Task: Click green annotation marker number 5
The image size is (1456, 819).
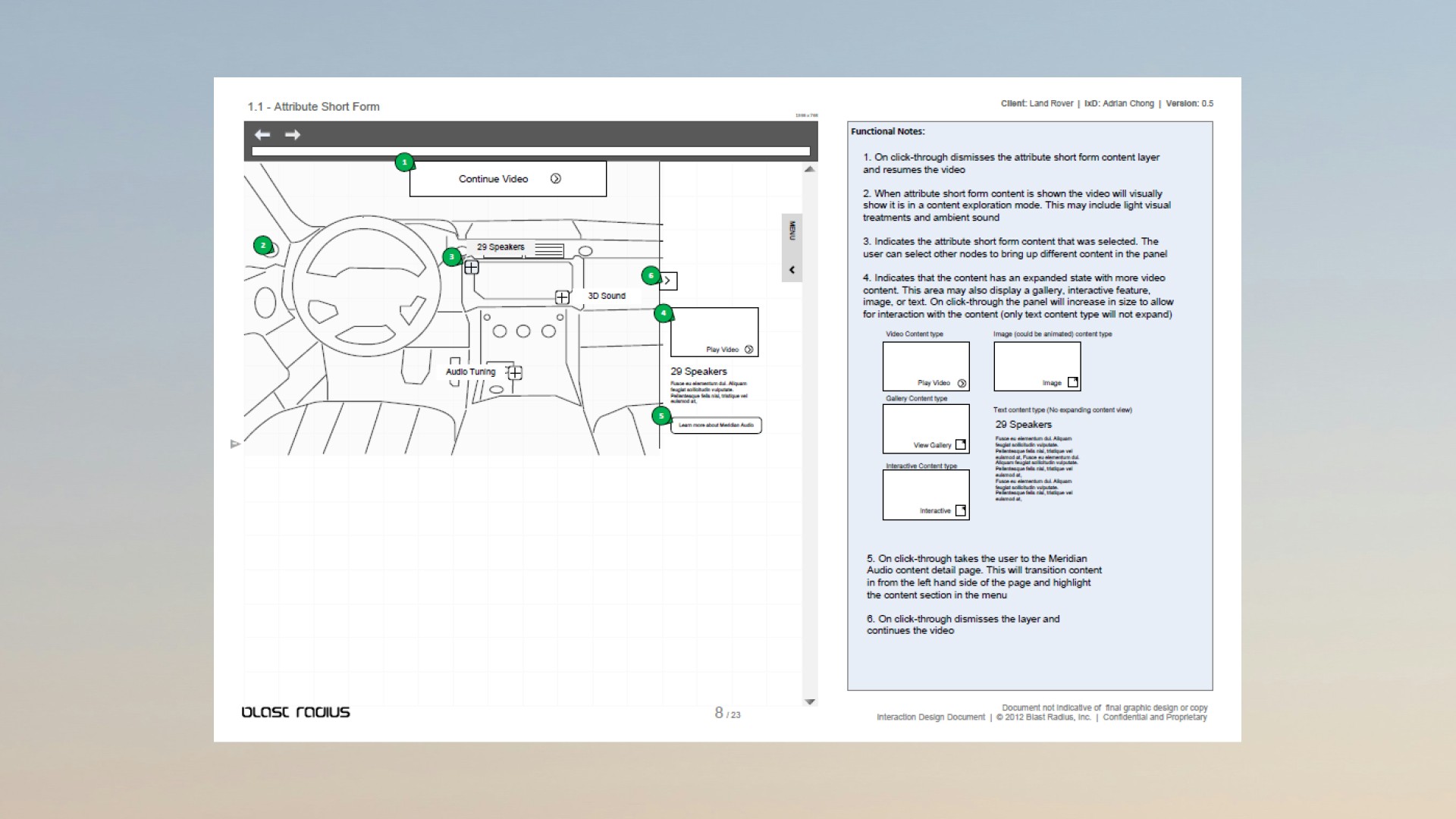Action: pos(661,416)
